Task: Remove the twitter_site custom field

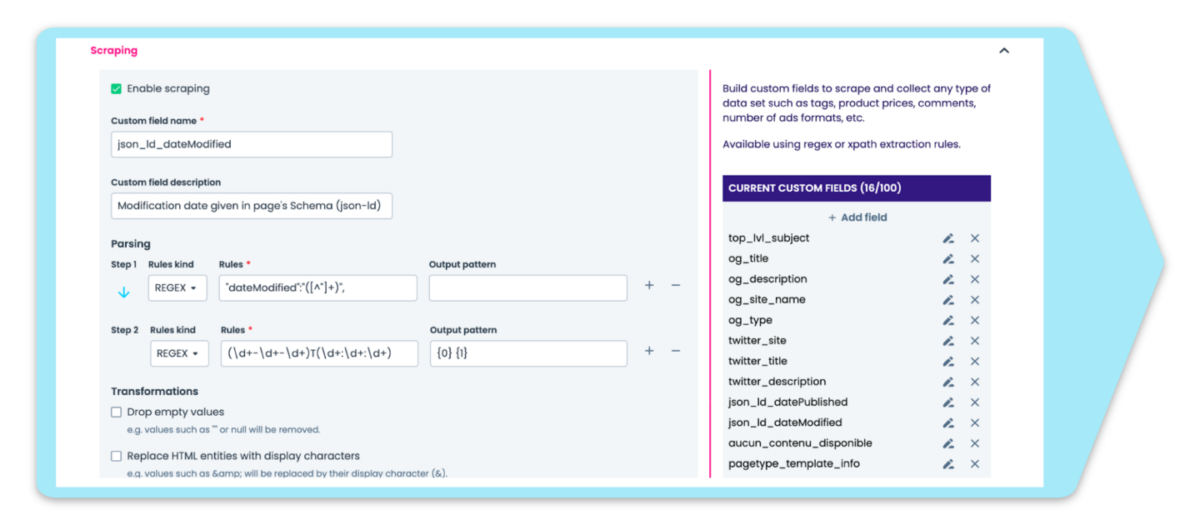Action: coord(975,341)
